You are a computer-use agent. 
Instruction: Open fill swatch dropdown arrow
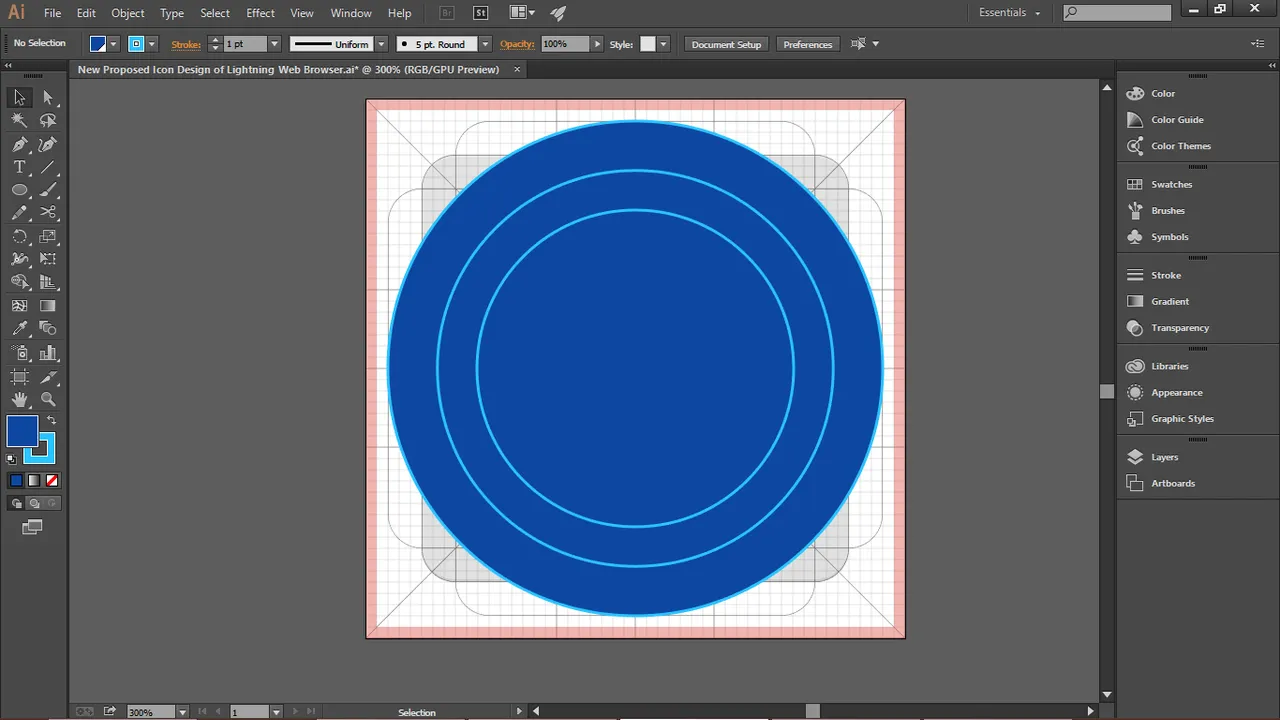[114, 44]
